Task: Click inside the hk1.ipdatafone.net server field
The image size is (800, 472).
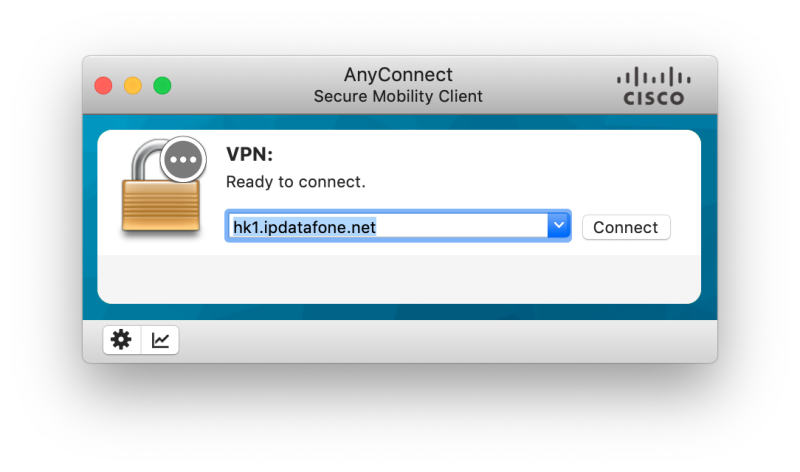Action: [386, 226]
